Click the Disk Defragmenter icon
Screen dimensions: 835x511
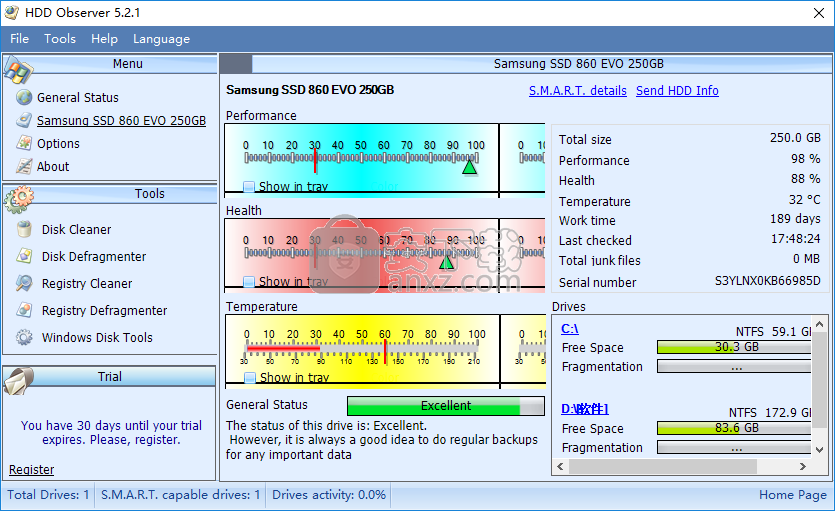pyautogui.click(x=24, y=256)
